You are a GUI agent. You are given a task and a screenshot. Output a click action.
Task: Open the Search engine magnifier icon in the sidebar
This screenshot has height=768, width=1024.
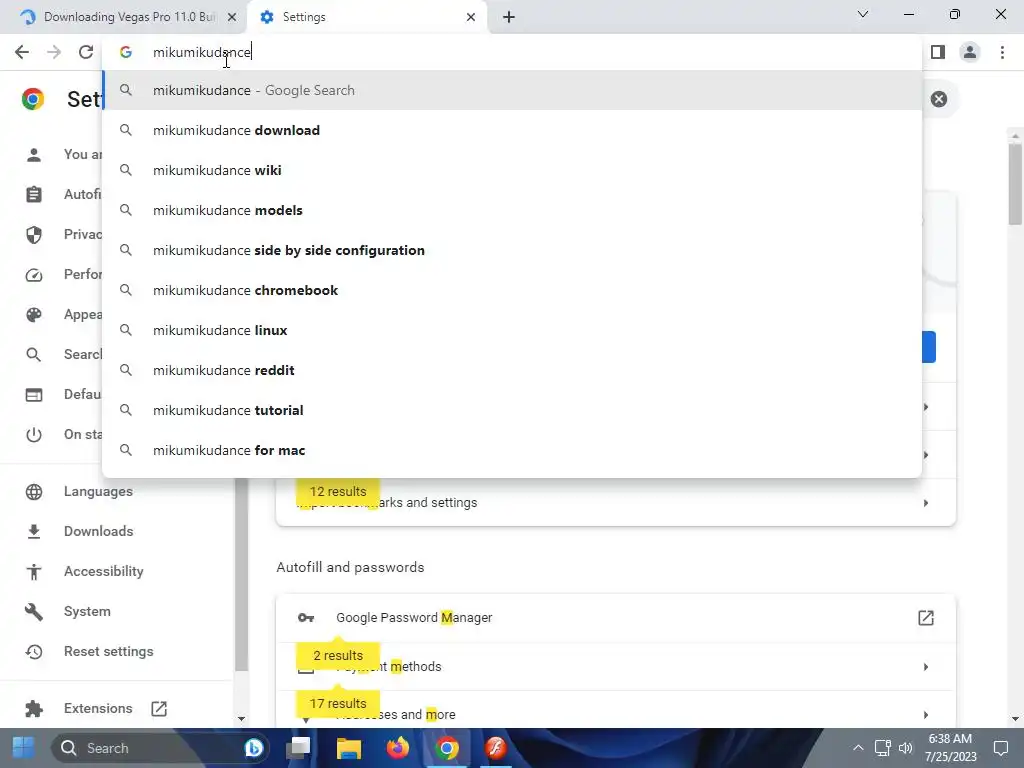34,355
